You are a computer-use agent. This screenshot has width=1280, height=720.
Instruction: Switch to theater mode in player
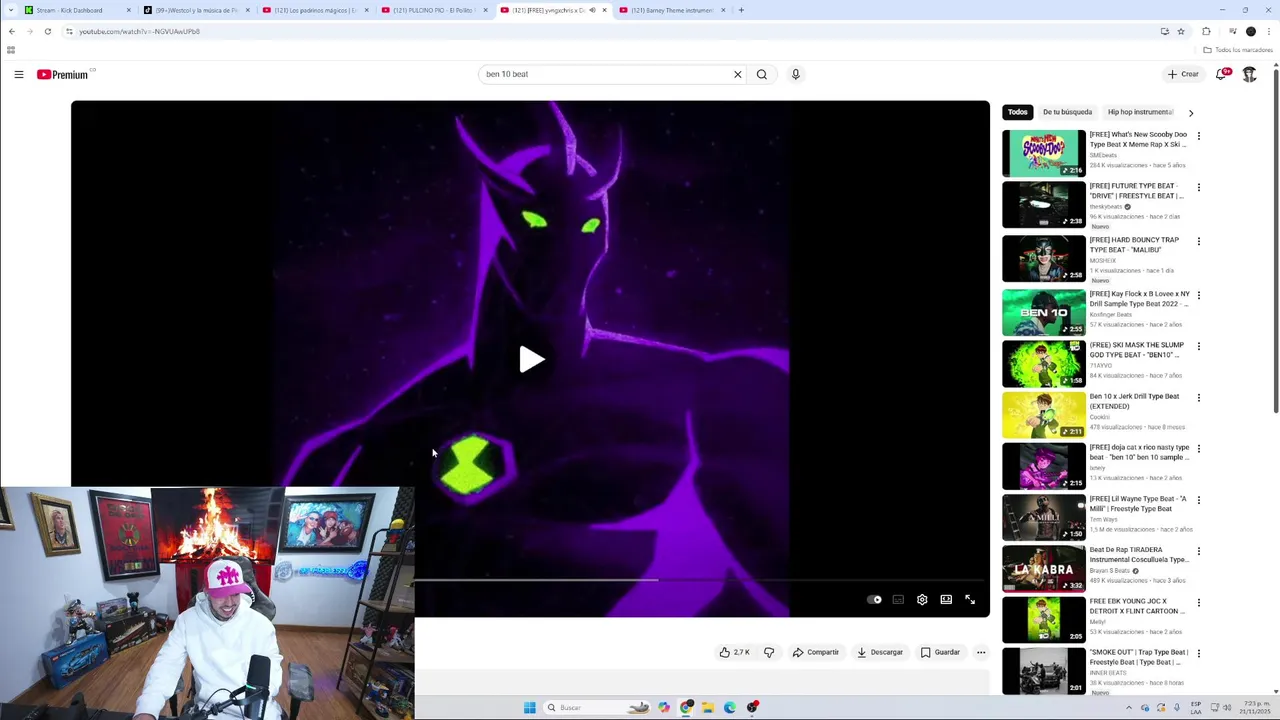point(946,600)
